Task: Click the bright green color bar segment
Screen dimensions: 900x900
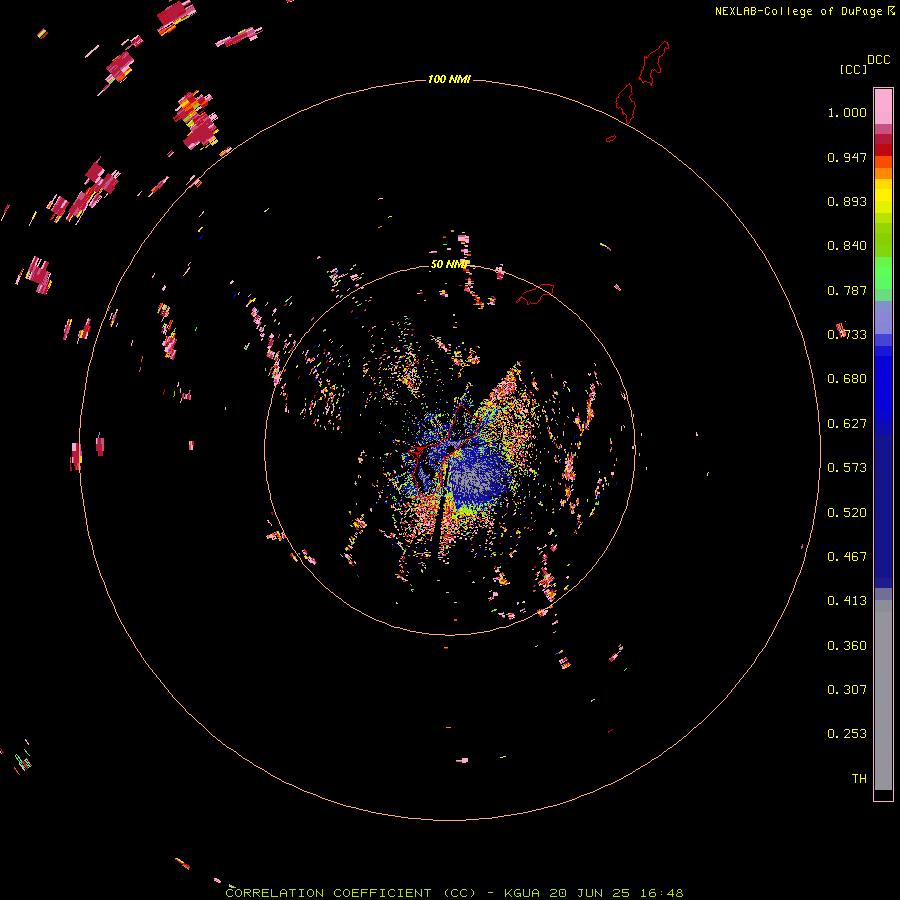Action: point(883,273)
